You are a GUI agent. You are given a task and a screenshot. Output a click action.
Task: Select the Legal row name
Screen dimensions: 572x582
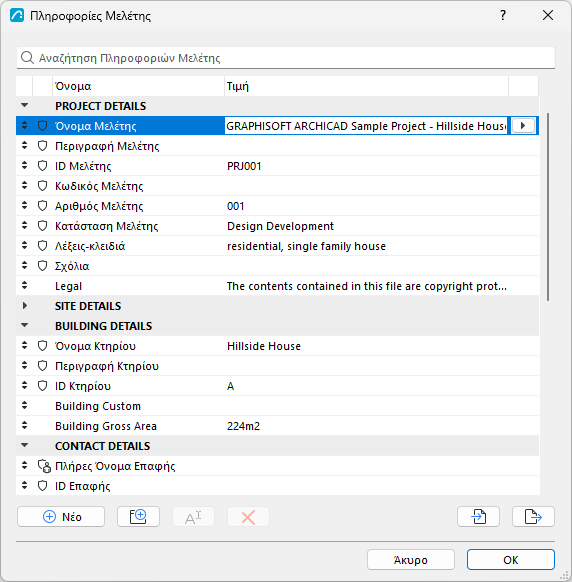pos(69,286)
